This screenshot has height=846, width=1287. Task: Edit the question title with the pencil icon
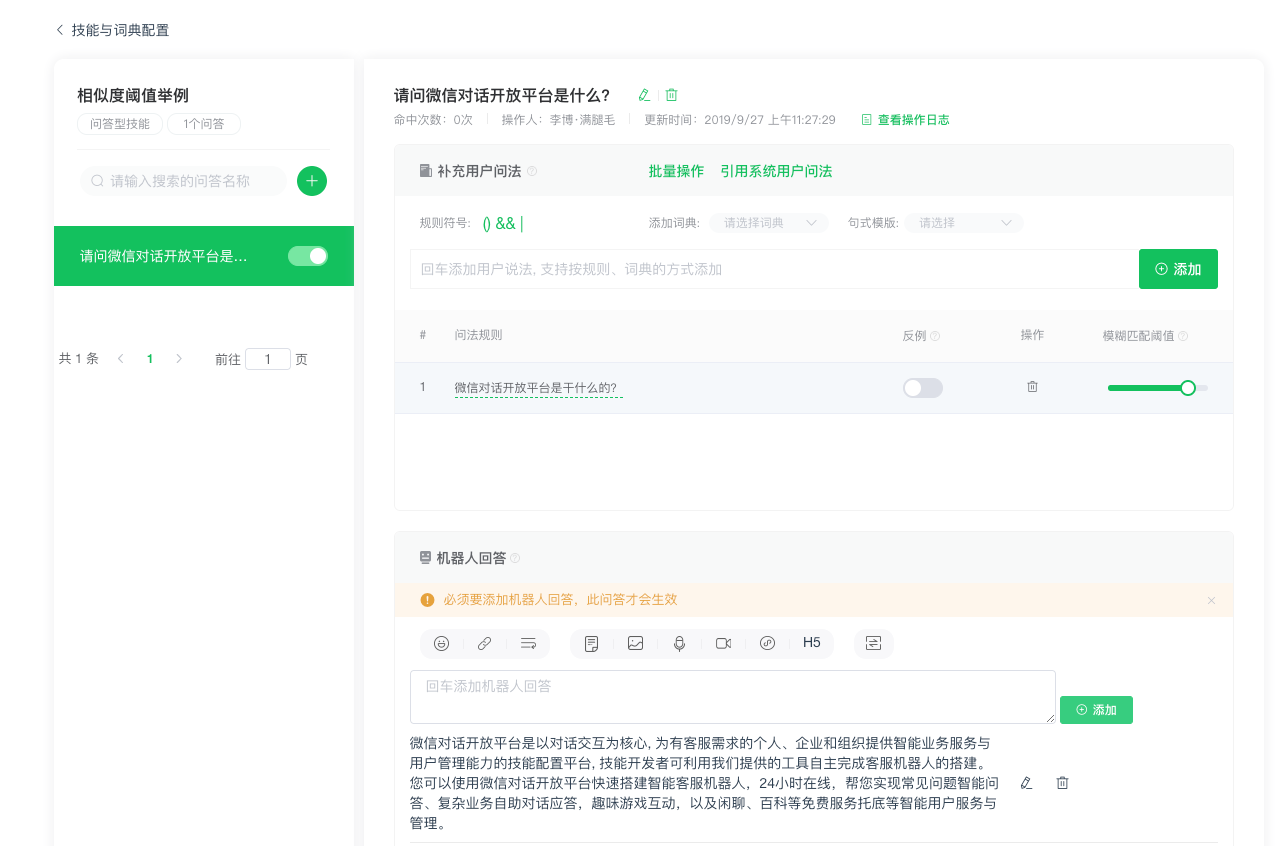644,95
